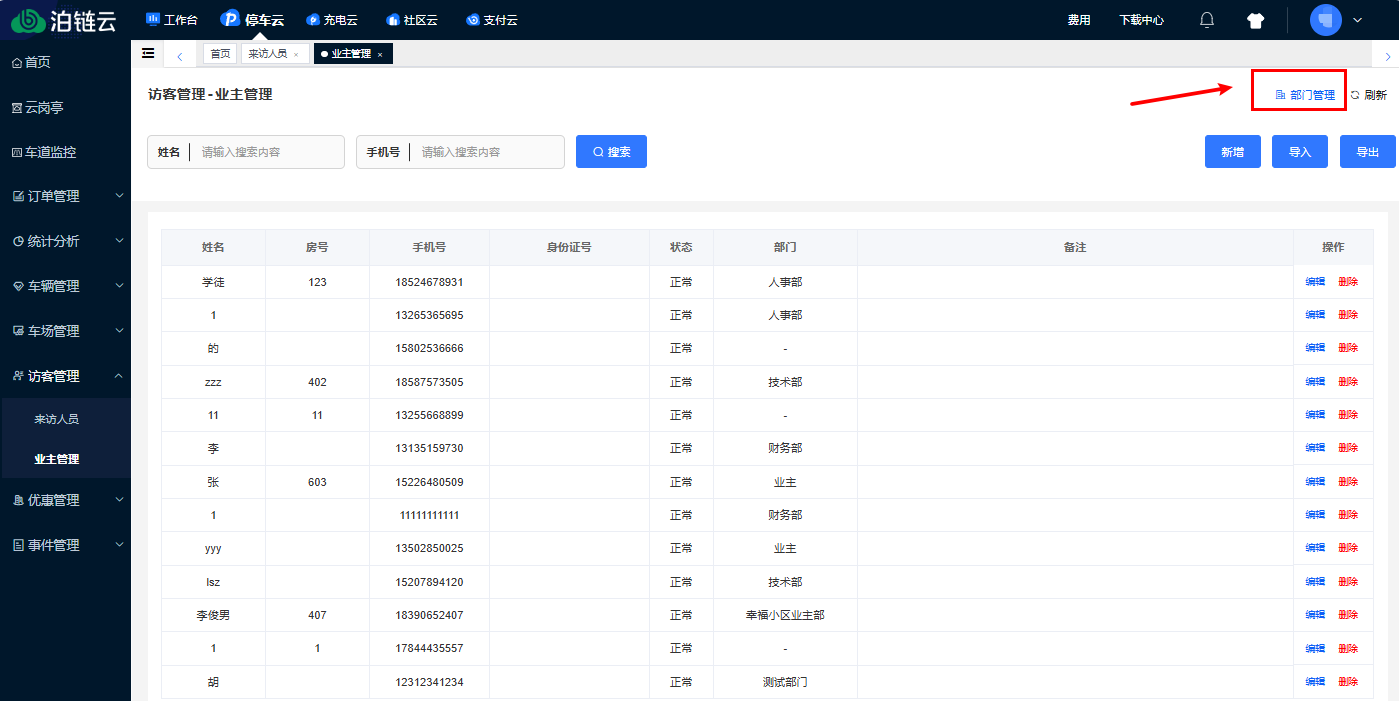Switch to 社区云 in the top bar
Viewport: 1399px width, 701px height.
click(412, 20)
